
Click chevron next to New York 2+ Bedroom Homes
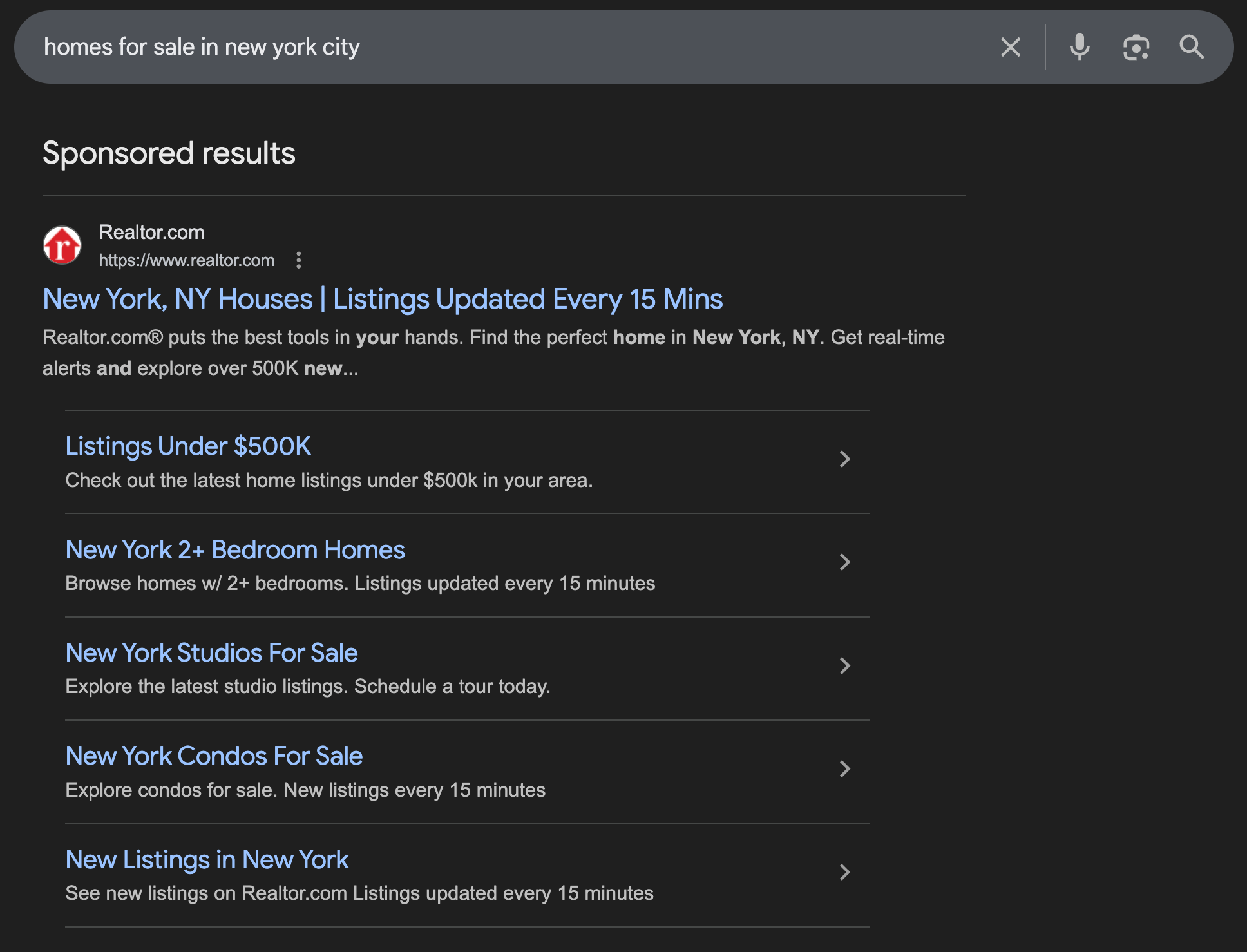(x=844, y=562)
